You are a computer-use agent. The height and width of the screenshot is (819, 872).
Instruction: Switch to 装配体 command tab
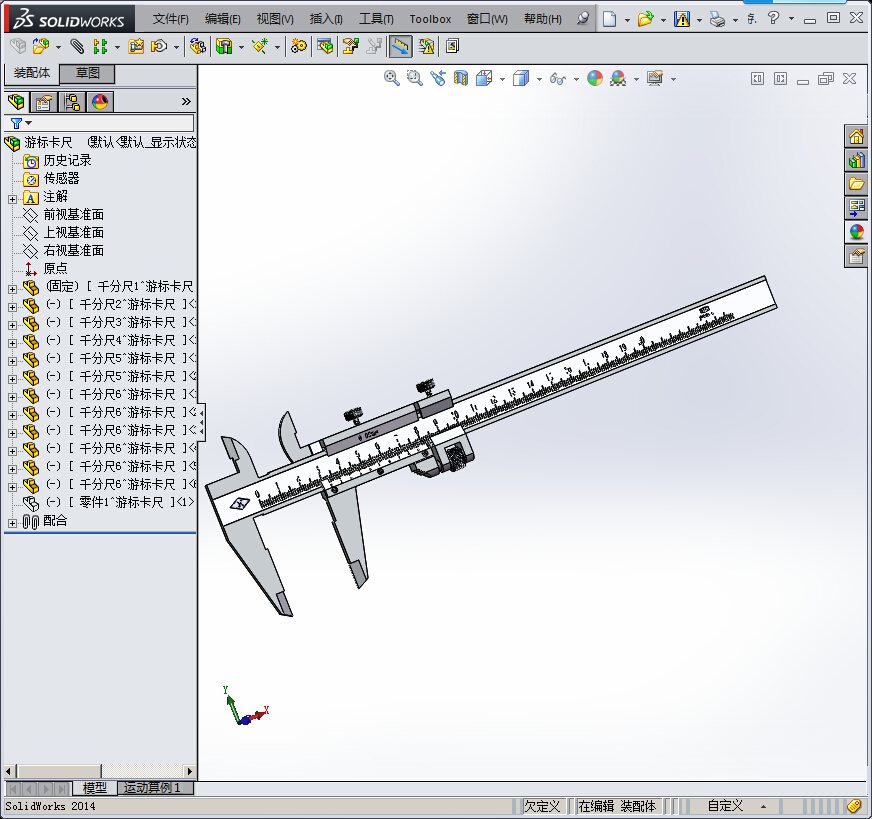(32, 73)
